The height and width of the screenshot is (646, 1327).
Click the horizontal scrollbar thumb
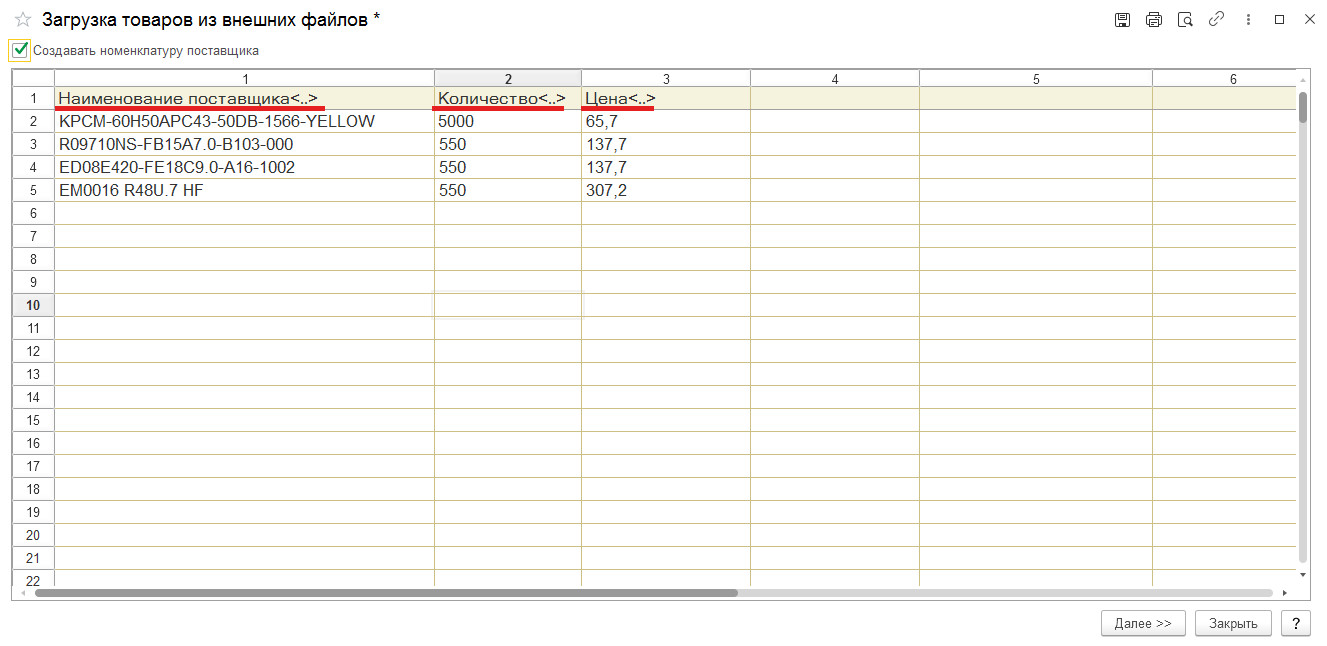[x=386, y=593]
